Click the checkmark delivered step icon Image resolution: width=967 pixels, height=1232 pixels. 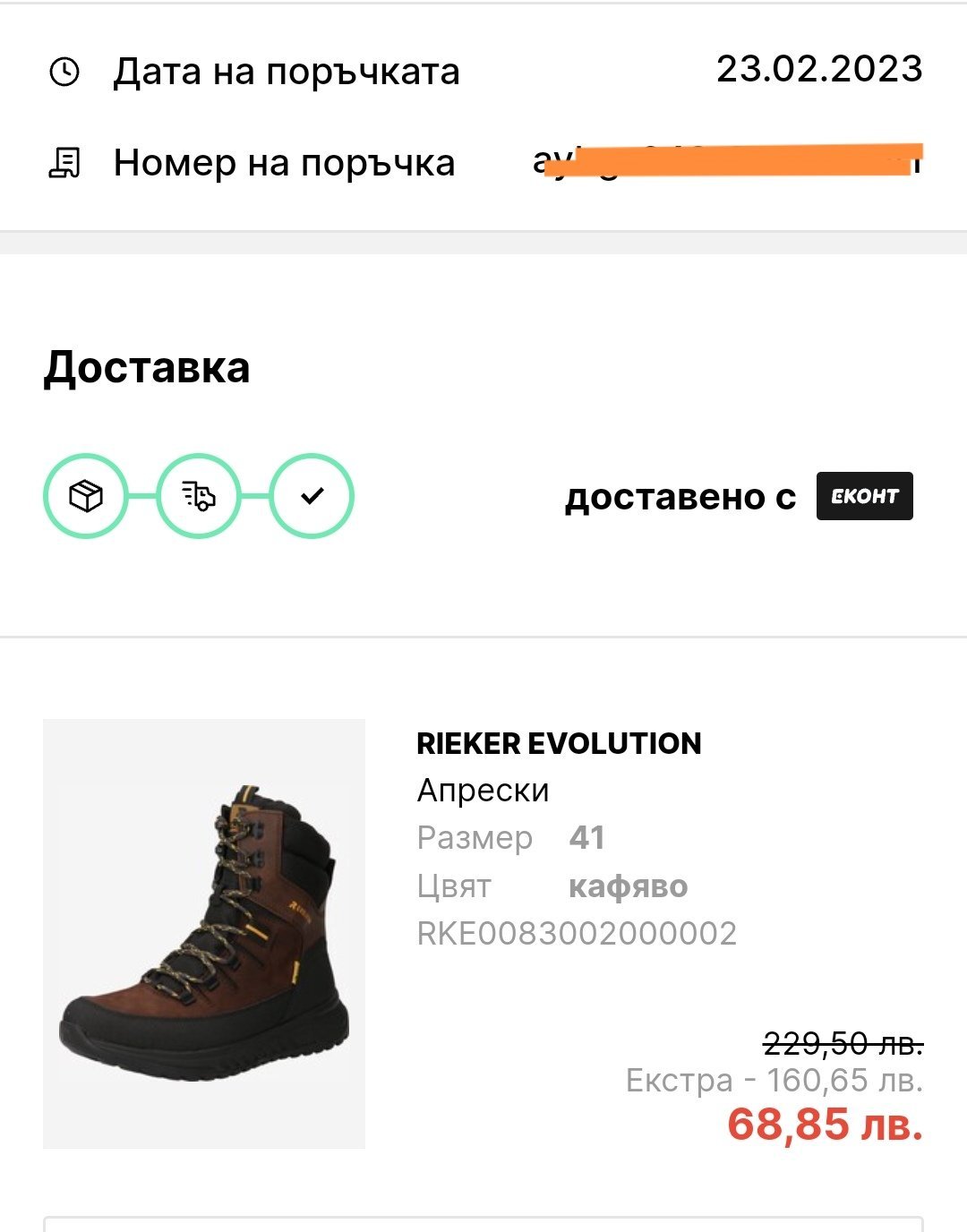(312, 496)
